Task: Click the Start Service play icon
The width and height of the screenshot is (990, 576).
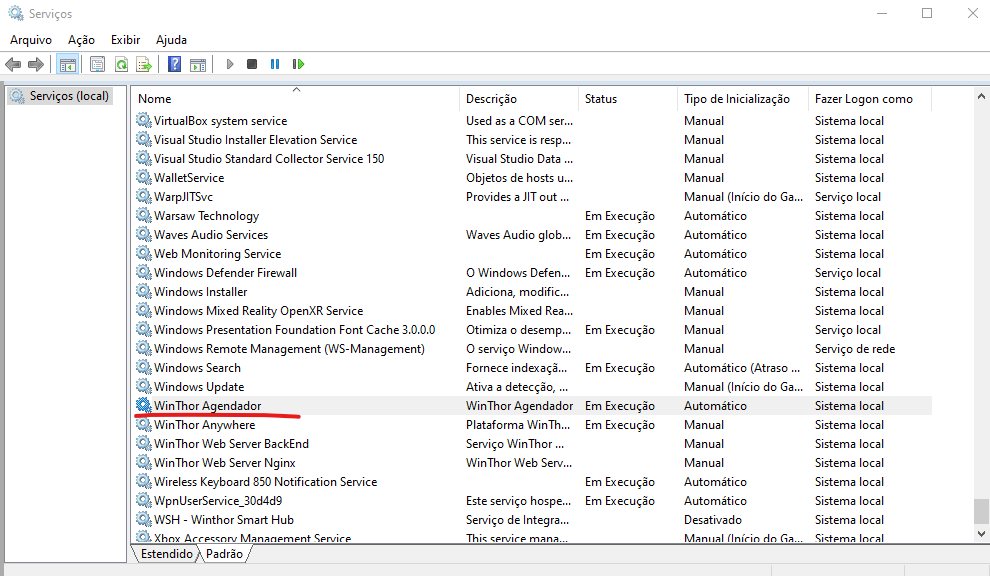Action: pyautogui.click(x=230, y=64)
